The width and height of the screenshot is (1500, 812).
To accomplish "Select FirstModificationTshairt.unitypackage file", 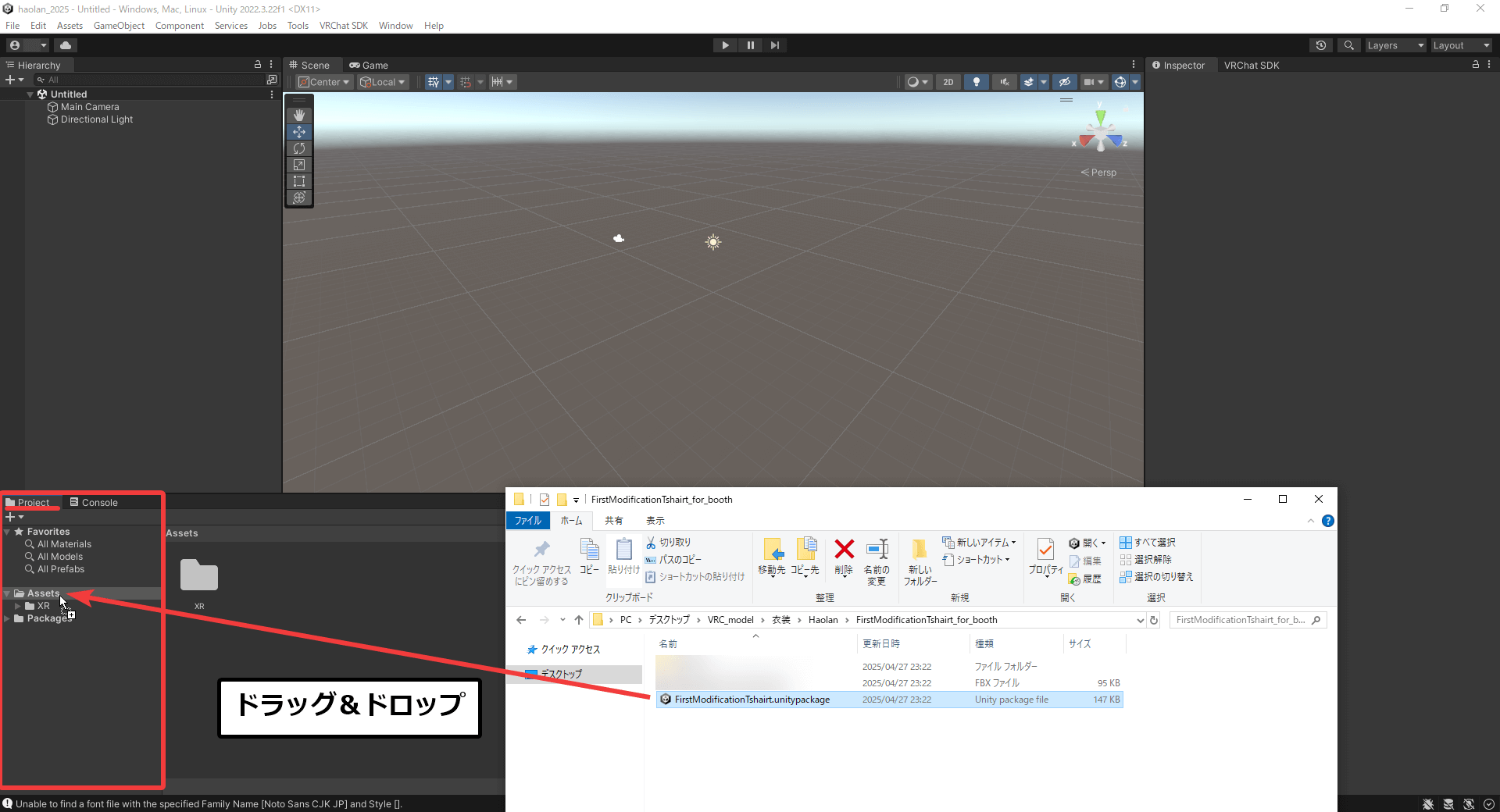I will coord(889,700).
